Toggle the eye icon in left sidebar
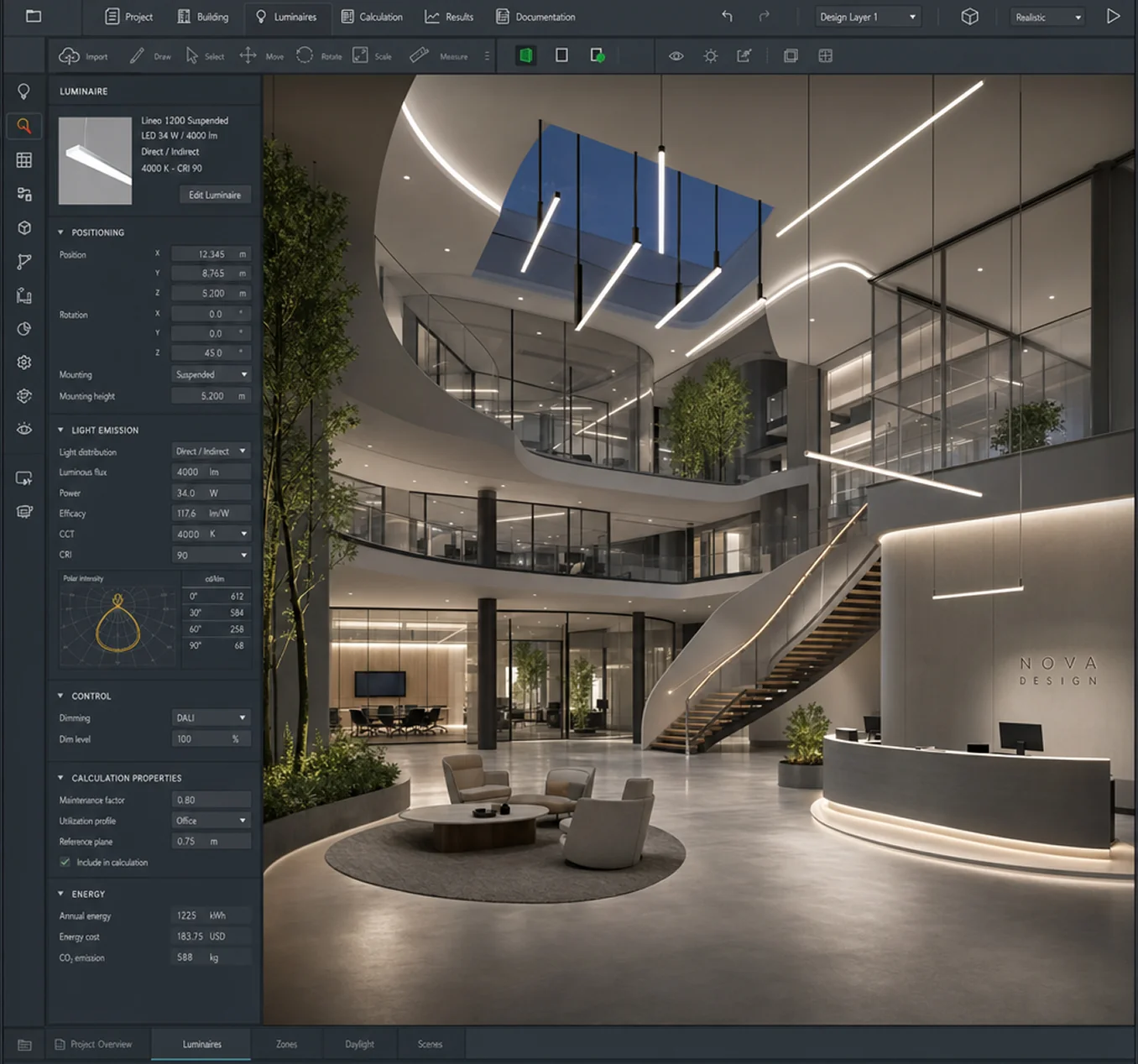The image size is (1138, 1064). pos(24,429)
